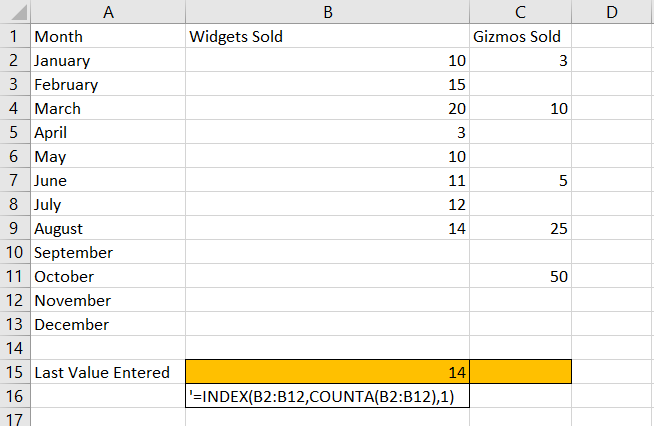Screen dimensions: 654x426
Task: Select column B header
Action: (327, 12)
